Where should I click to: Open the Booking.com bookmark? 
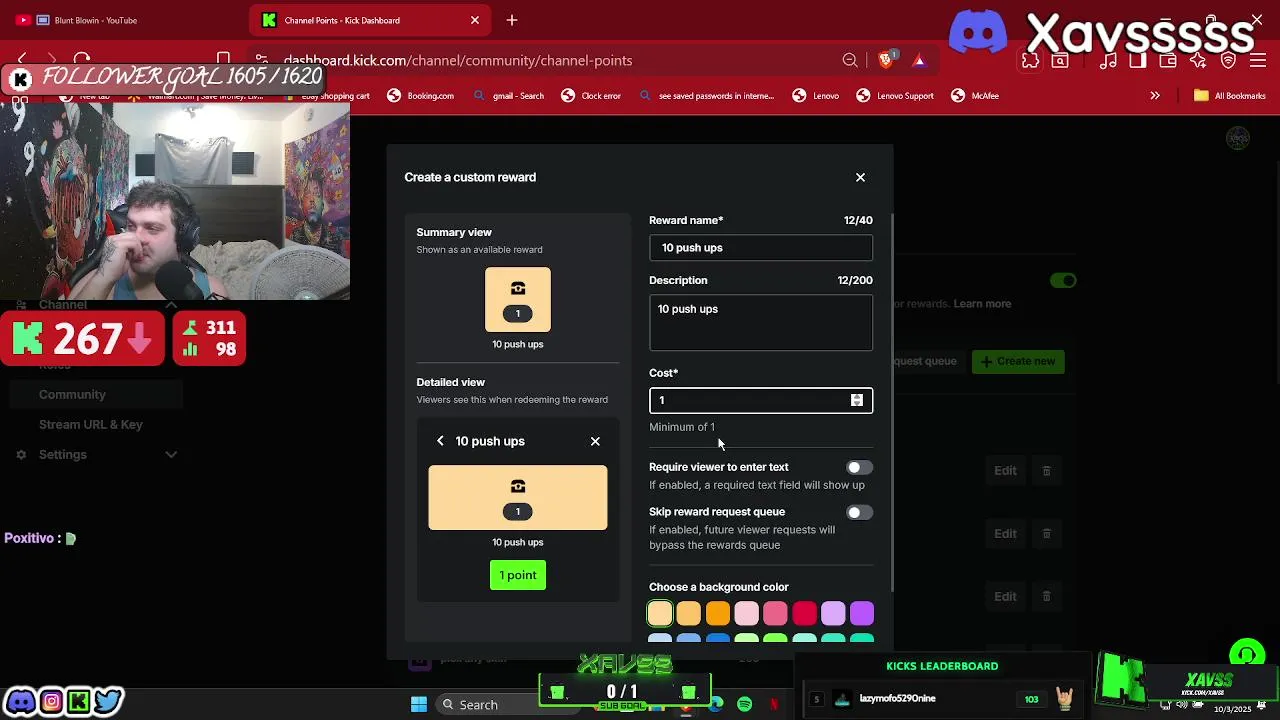(420, 96)
